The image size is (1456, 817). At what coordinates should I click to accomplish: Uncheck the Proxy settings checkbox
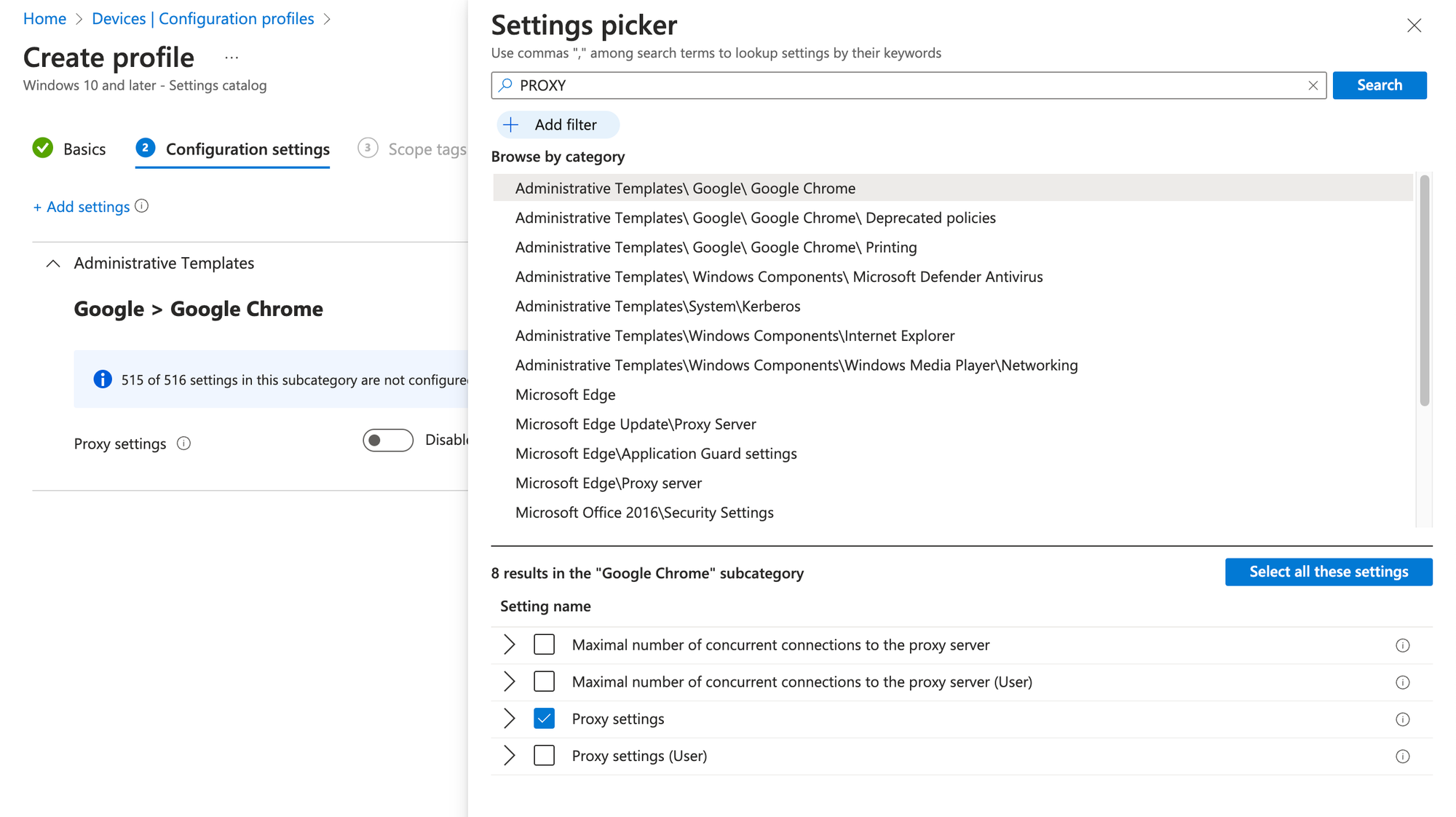[544, 719]
